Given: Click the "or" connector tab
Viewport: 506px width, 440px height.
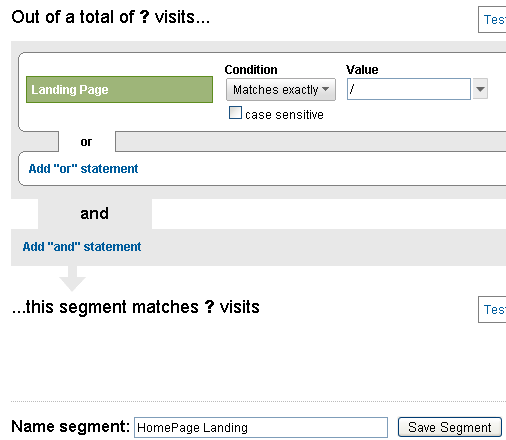Looking at the screenshot, I should (87, 142).
